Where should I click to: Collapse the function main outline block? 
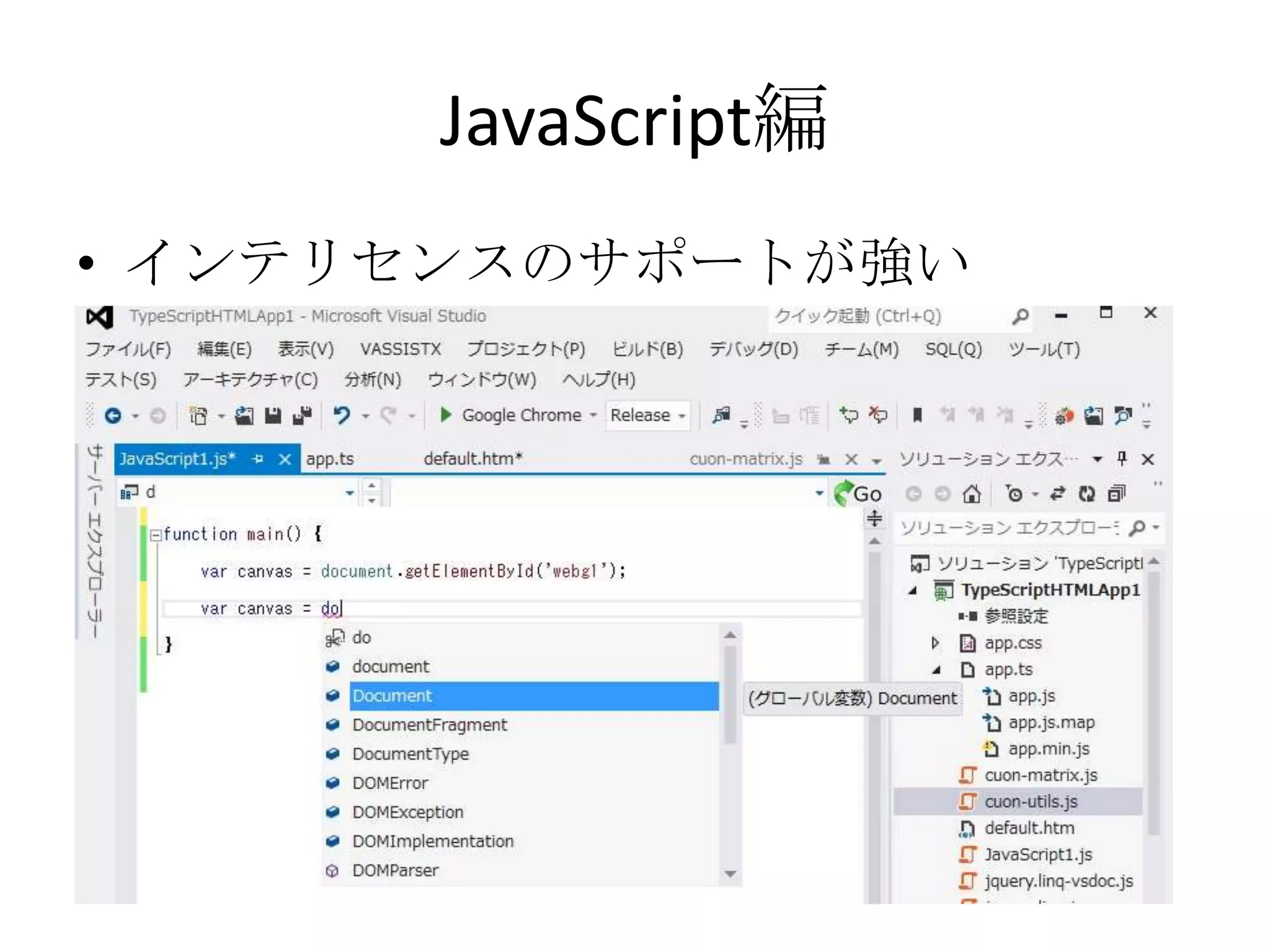tap(155, 535)
